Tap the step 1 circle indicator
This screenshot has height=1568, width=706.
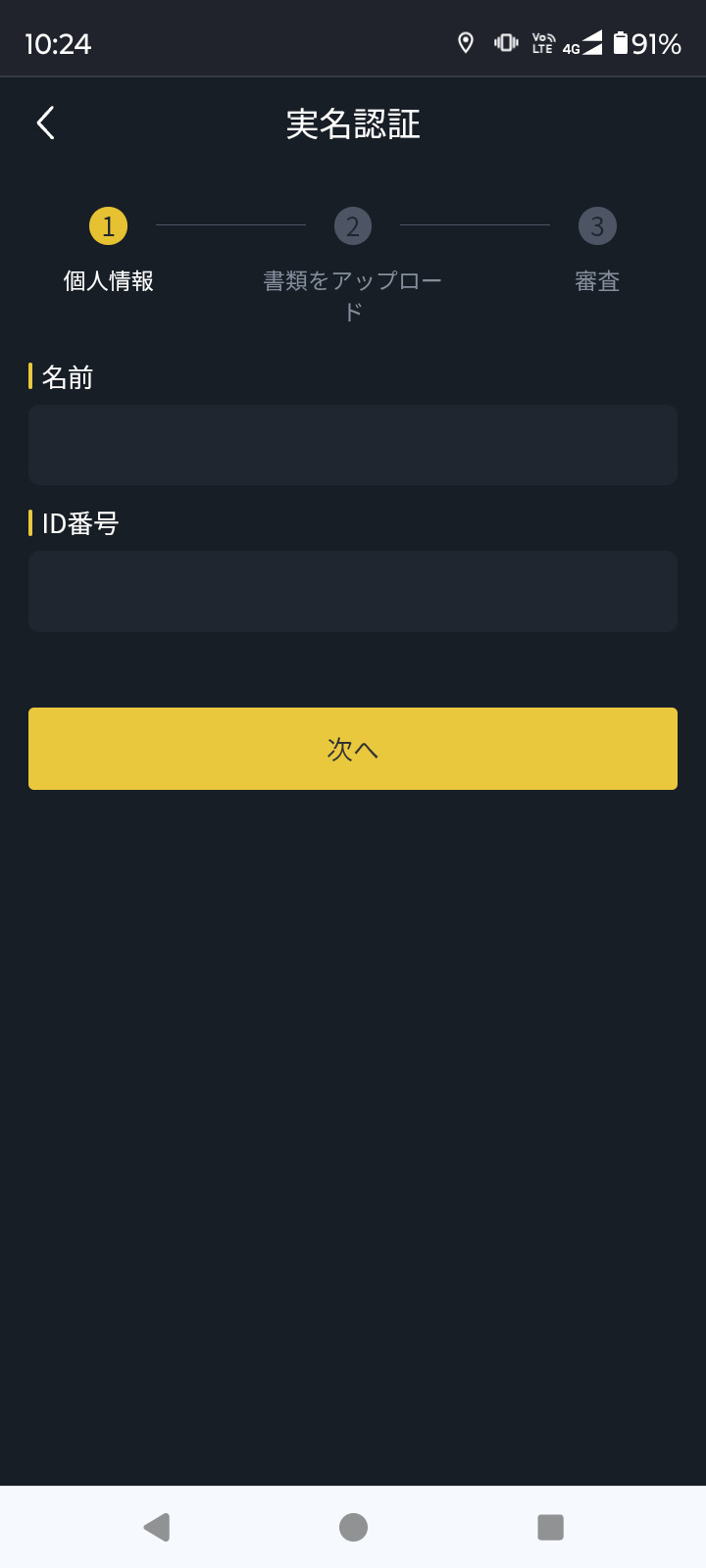(x=108, y=226)
